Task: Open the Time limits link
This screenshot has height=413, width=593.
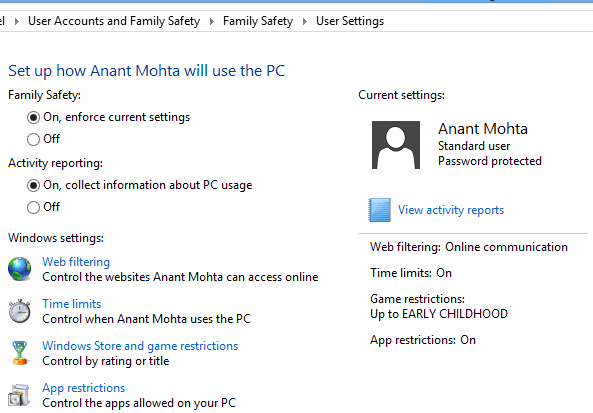Action: [71, 304]
